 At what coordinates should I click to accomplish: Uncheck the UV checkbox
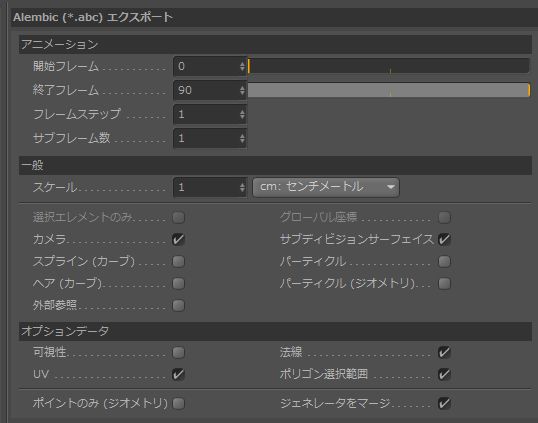[x=178, y=374]
